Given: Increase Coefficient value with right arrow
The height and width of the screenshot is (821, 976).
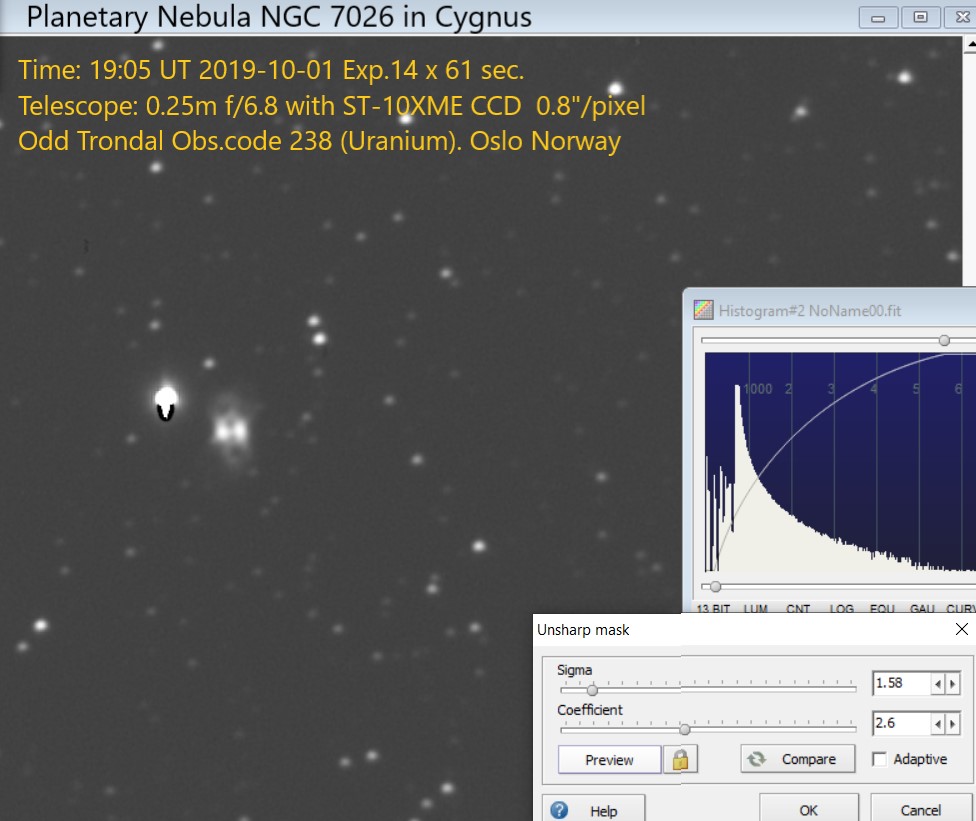Looking at the screenshot, I should (x=953, y=723).
